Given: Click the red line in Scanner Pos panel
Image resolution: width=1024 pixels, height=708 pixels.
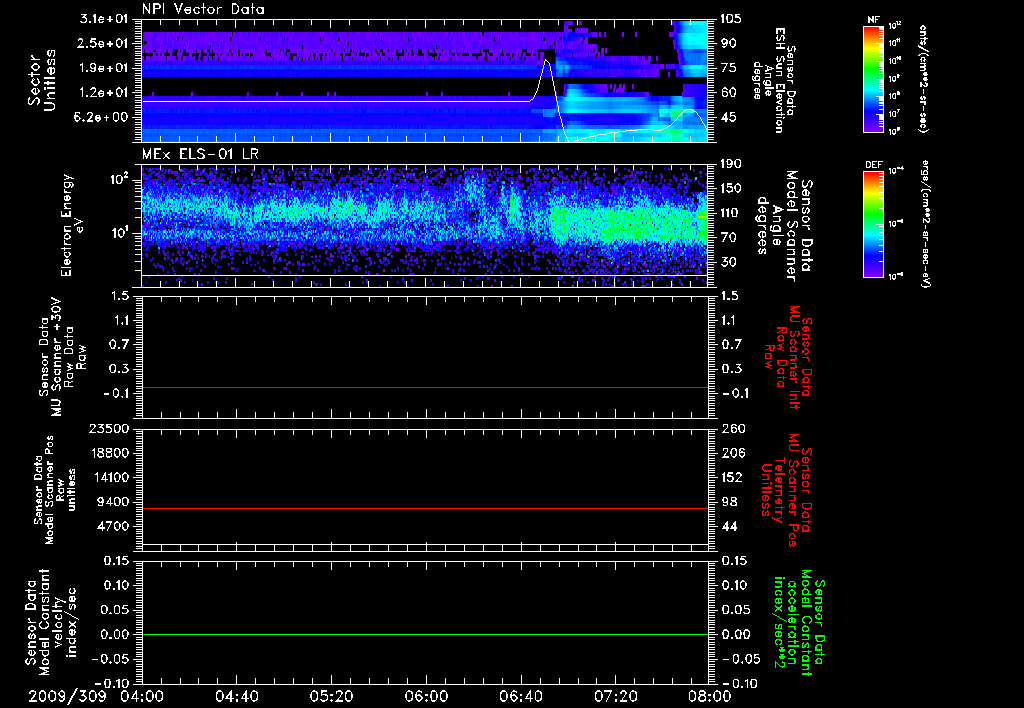Looking at the screenshot, I should click(425, 509).
